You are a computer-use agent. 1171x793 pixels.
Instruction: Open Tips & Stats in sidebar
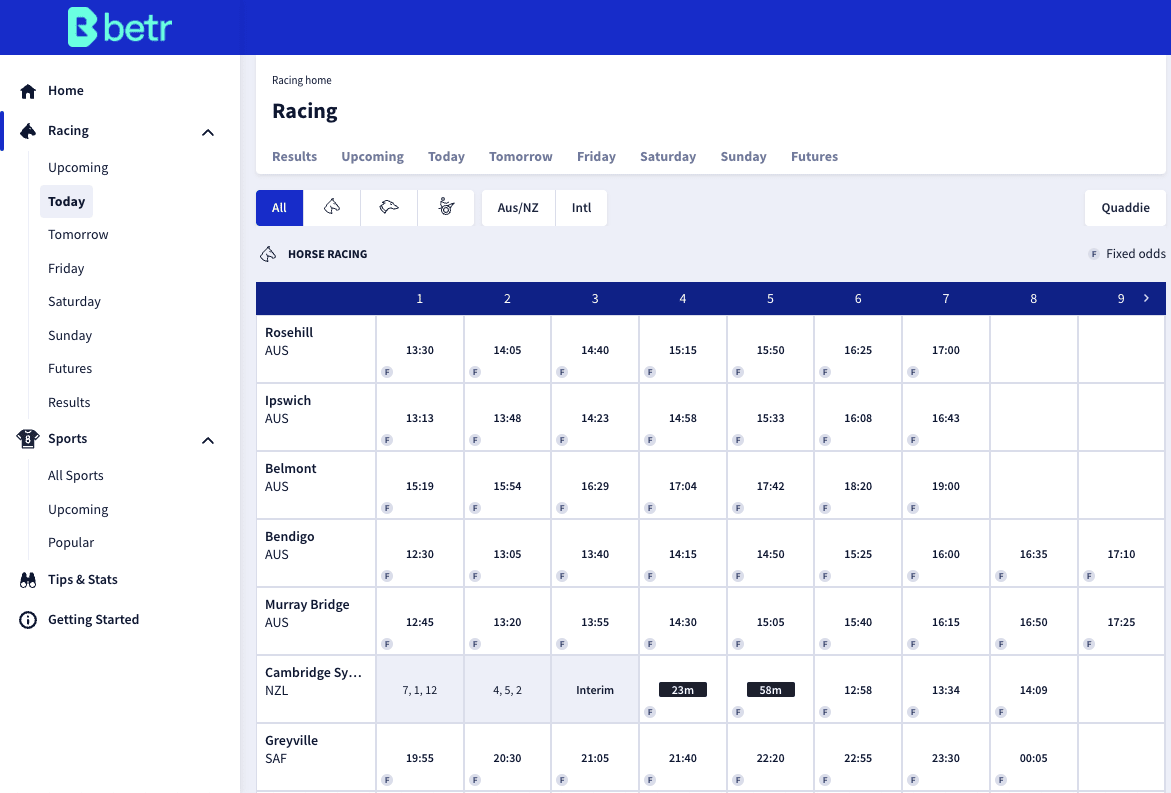(83, 579)
